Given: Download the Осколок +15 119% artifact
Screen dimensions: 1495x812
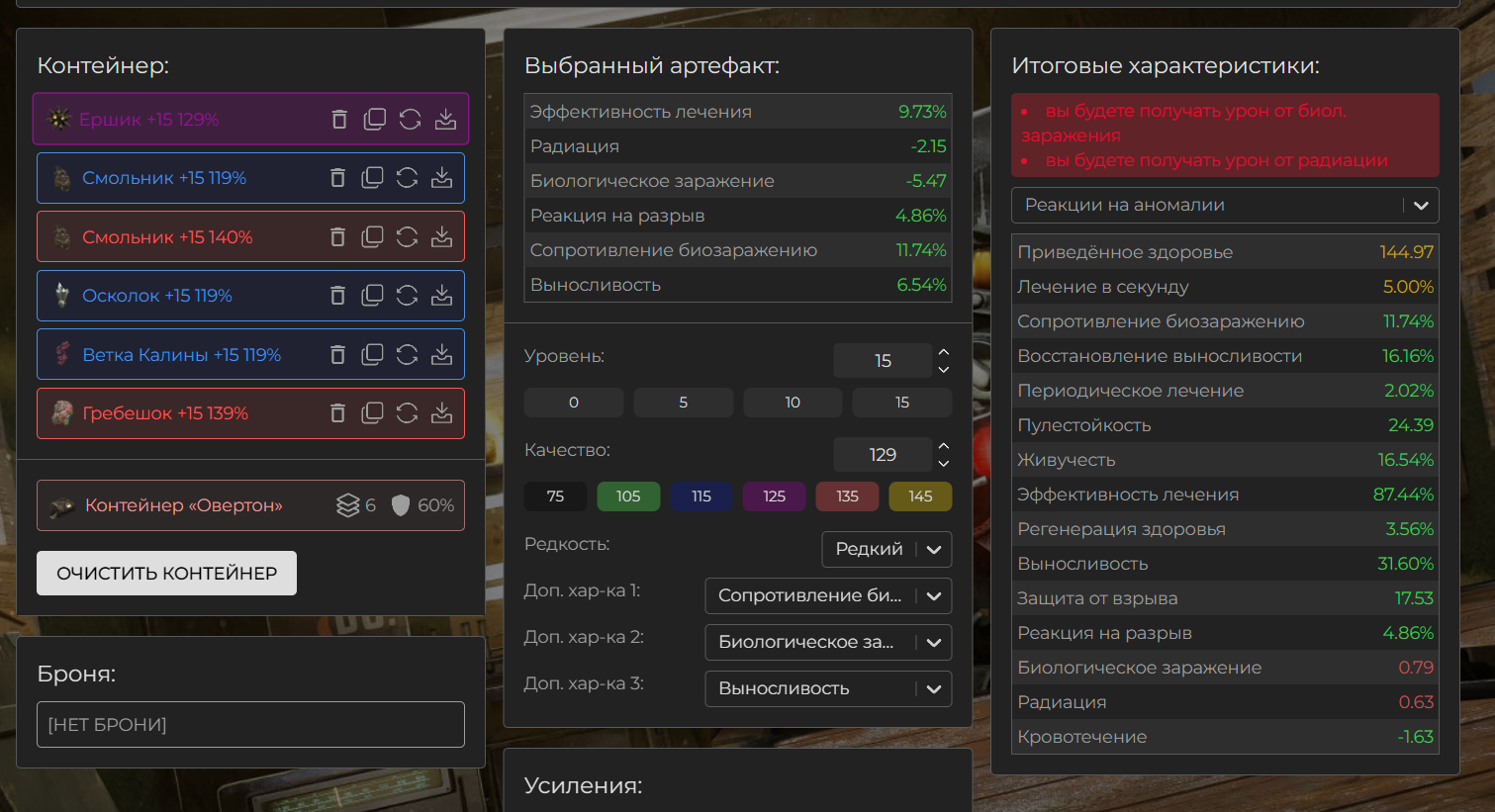Looking at the screenshot, I should [x=441, y=296].
